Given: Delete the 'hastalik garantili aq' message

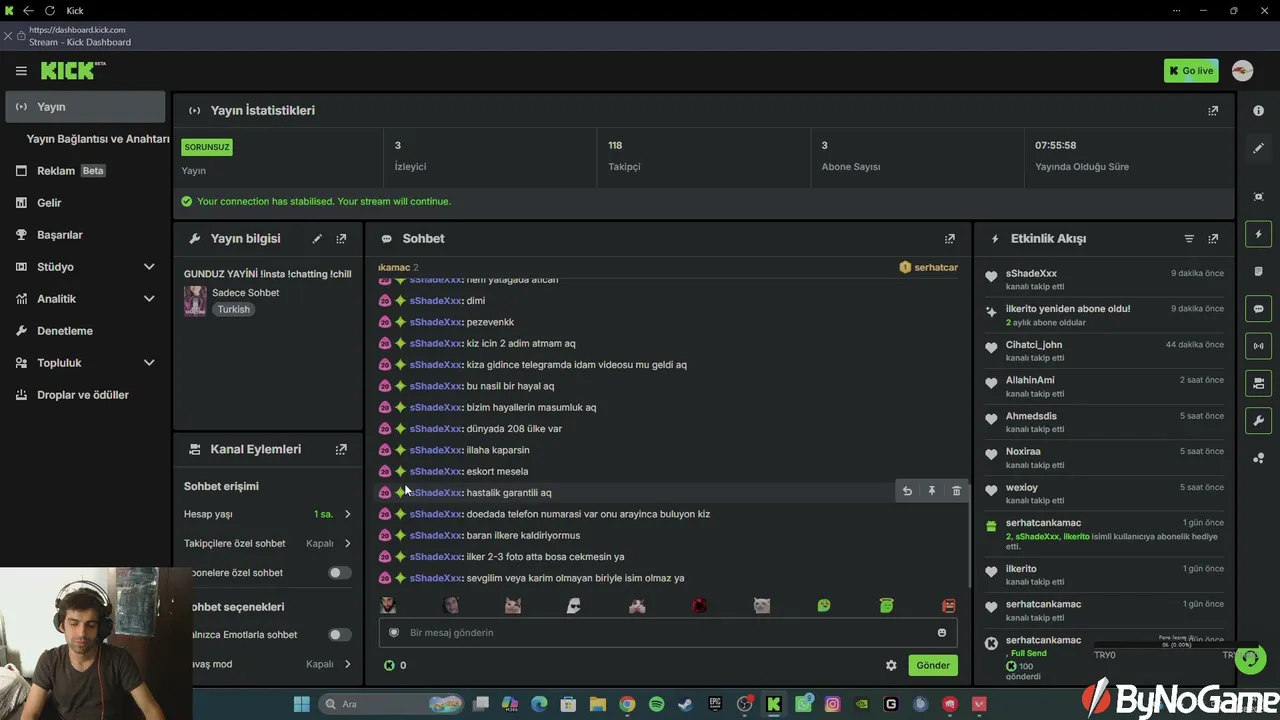Looking at the screenshot, I should pyautogui.click(x=956, y=491).
